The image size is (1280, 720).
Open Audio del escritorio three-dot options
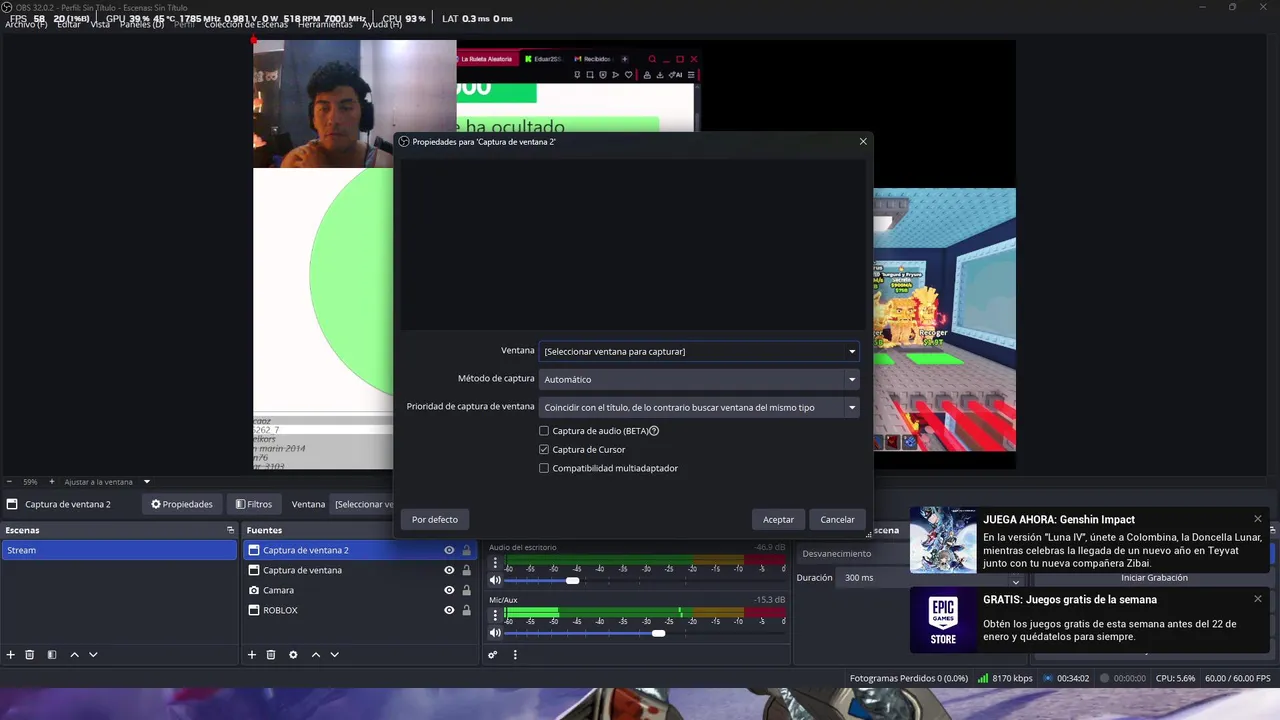pos(495,563)
